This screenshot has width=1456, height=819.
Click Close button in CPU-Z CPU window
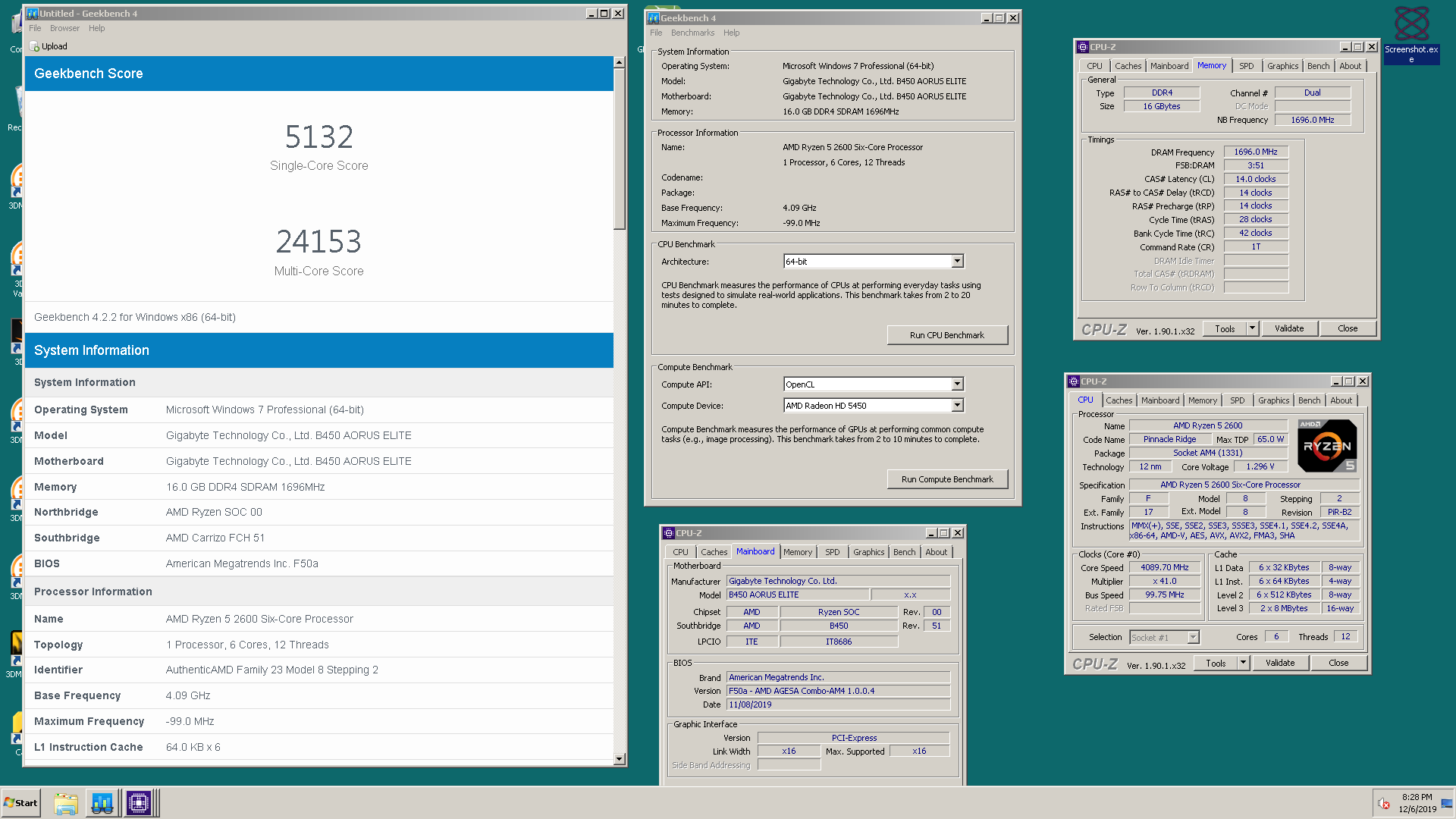click(1338, 663)
